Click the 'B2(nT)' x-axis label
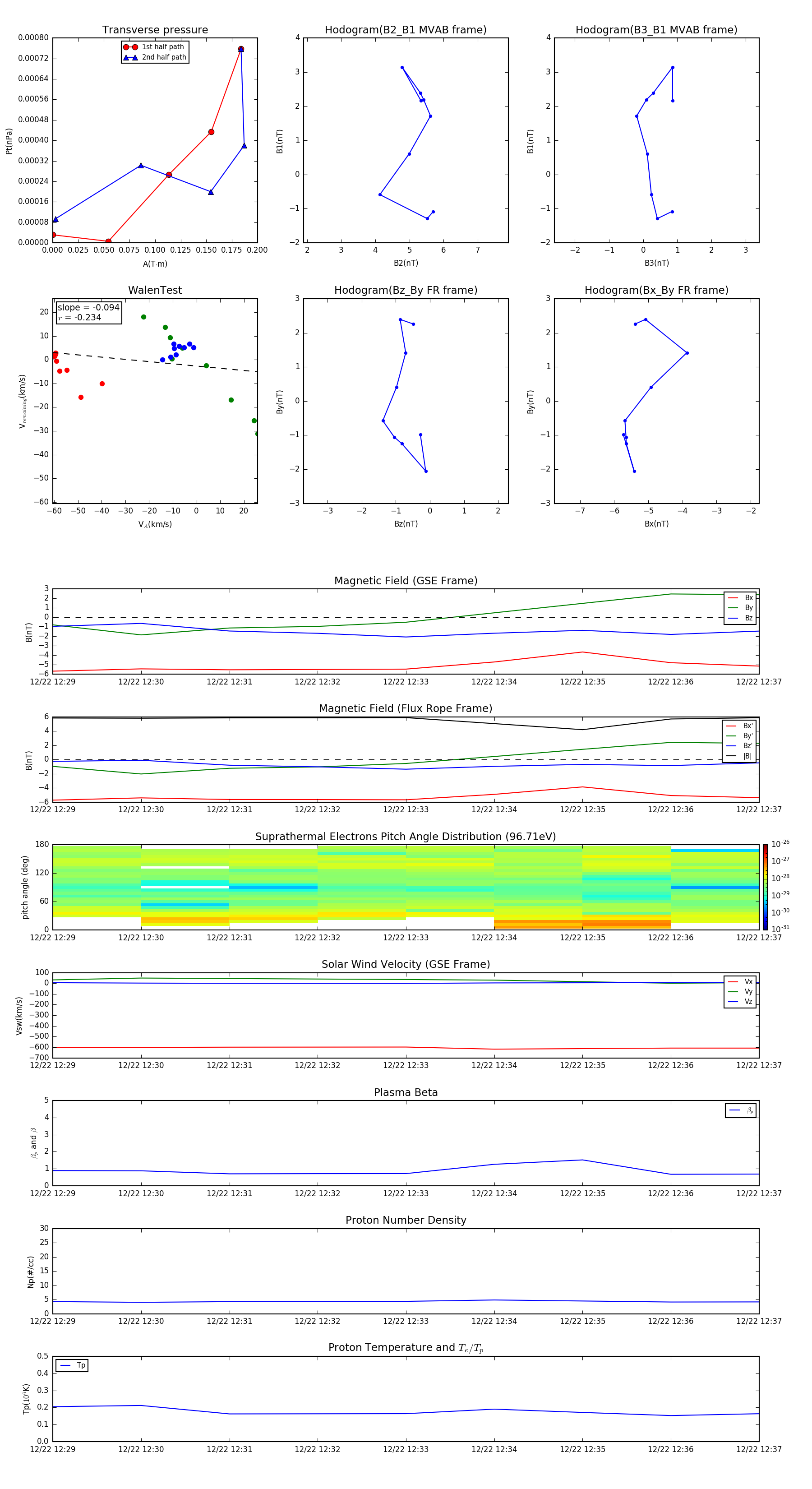 pos(406,264)
